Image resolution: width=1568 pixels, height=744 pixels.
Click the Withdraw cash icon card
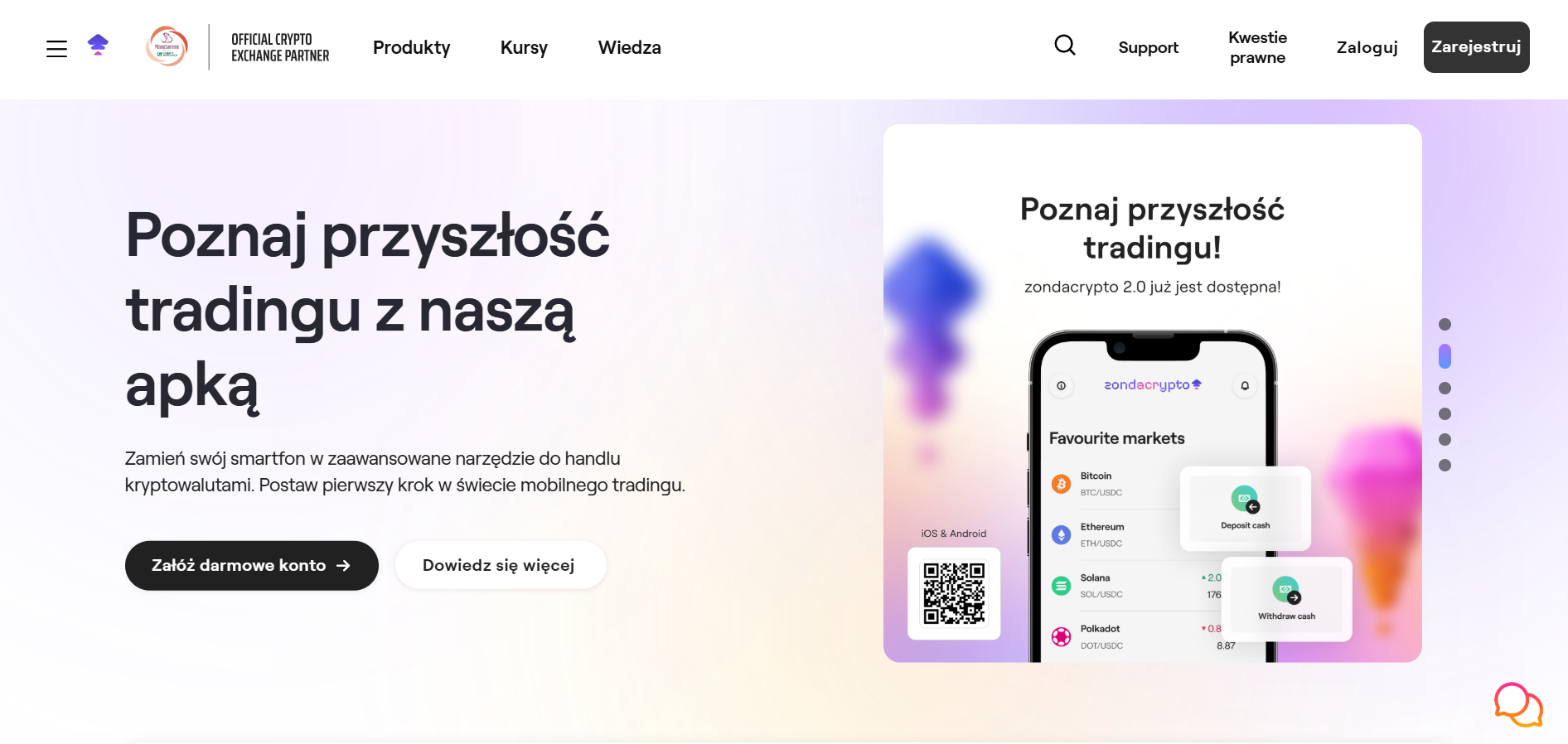pos(1286,599)
